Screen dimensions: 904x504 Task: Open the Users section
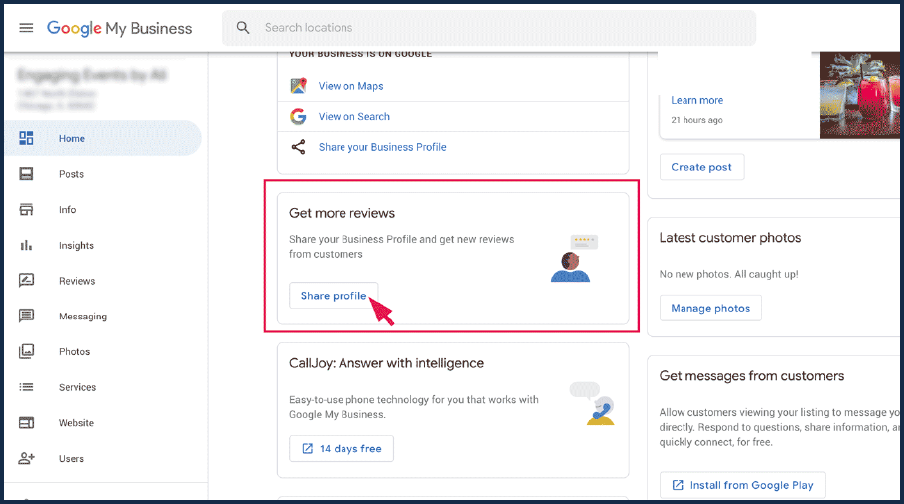(x=71, y=459)
